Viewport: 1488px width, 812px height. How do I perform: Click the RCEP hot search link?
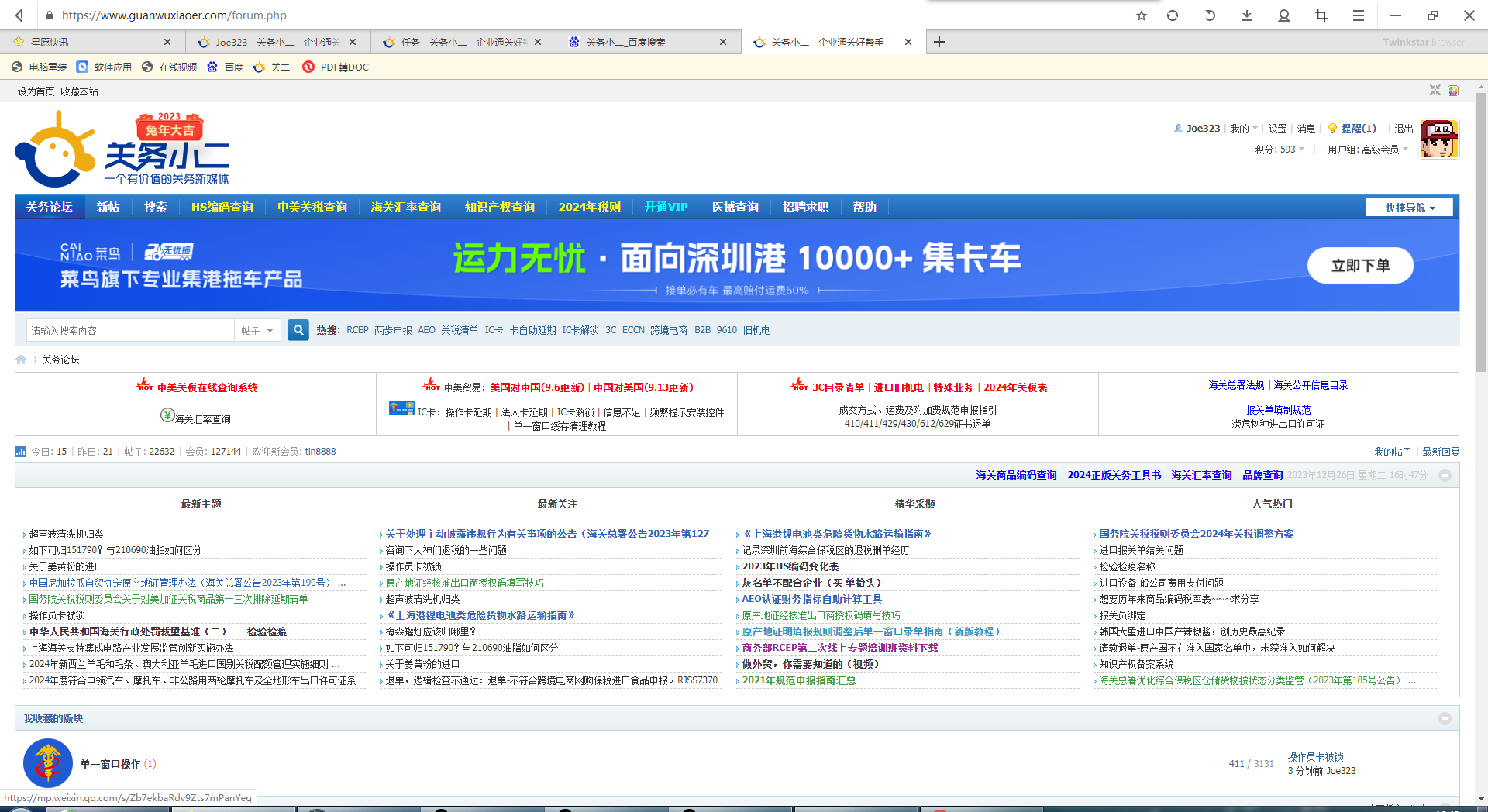pyautogui.click(x=357, y=330)
